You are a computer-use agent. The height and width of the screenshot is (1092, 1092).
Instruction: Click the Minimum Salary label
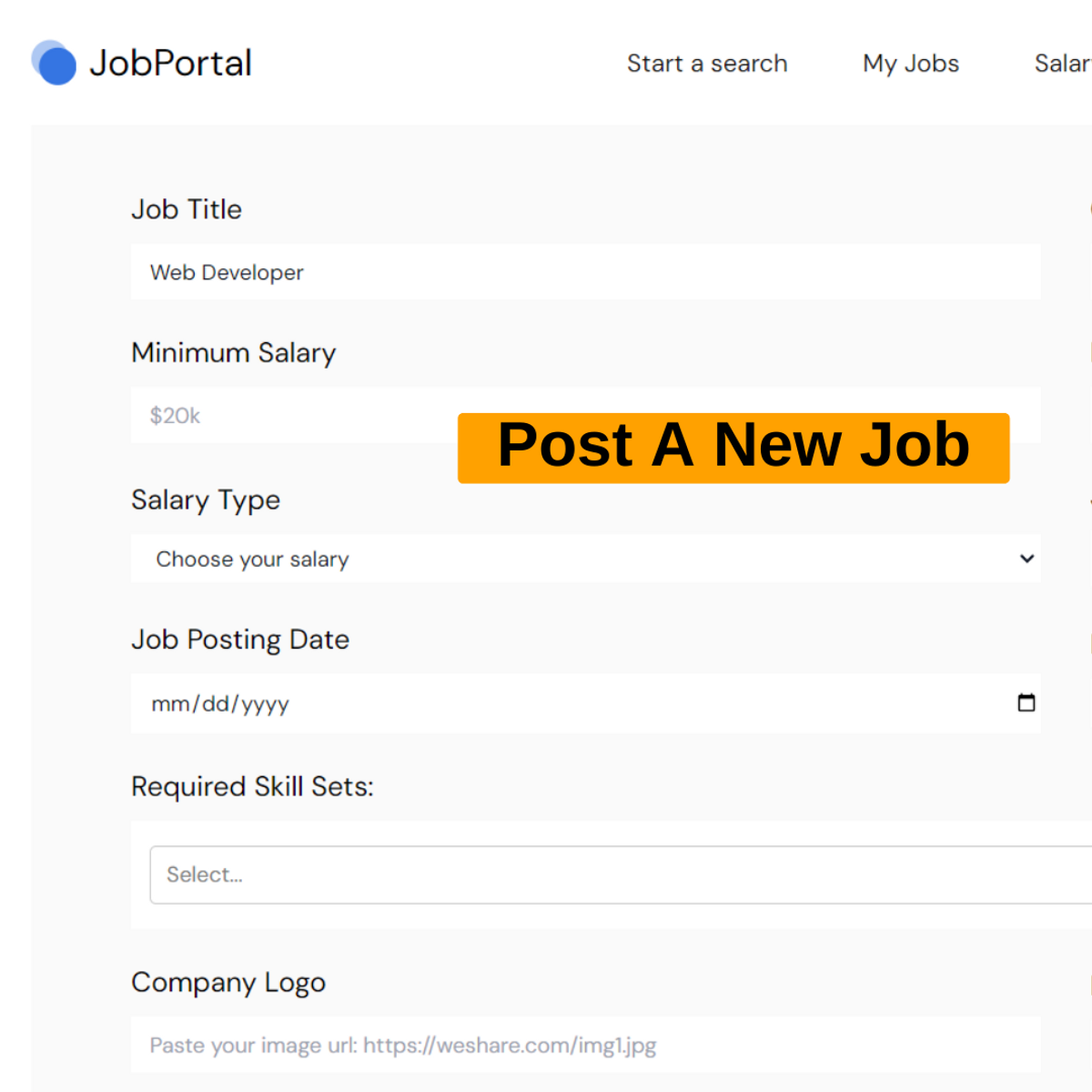(x=234, y=353)
